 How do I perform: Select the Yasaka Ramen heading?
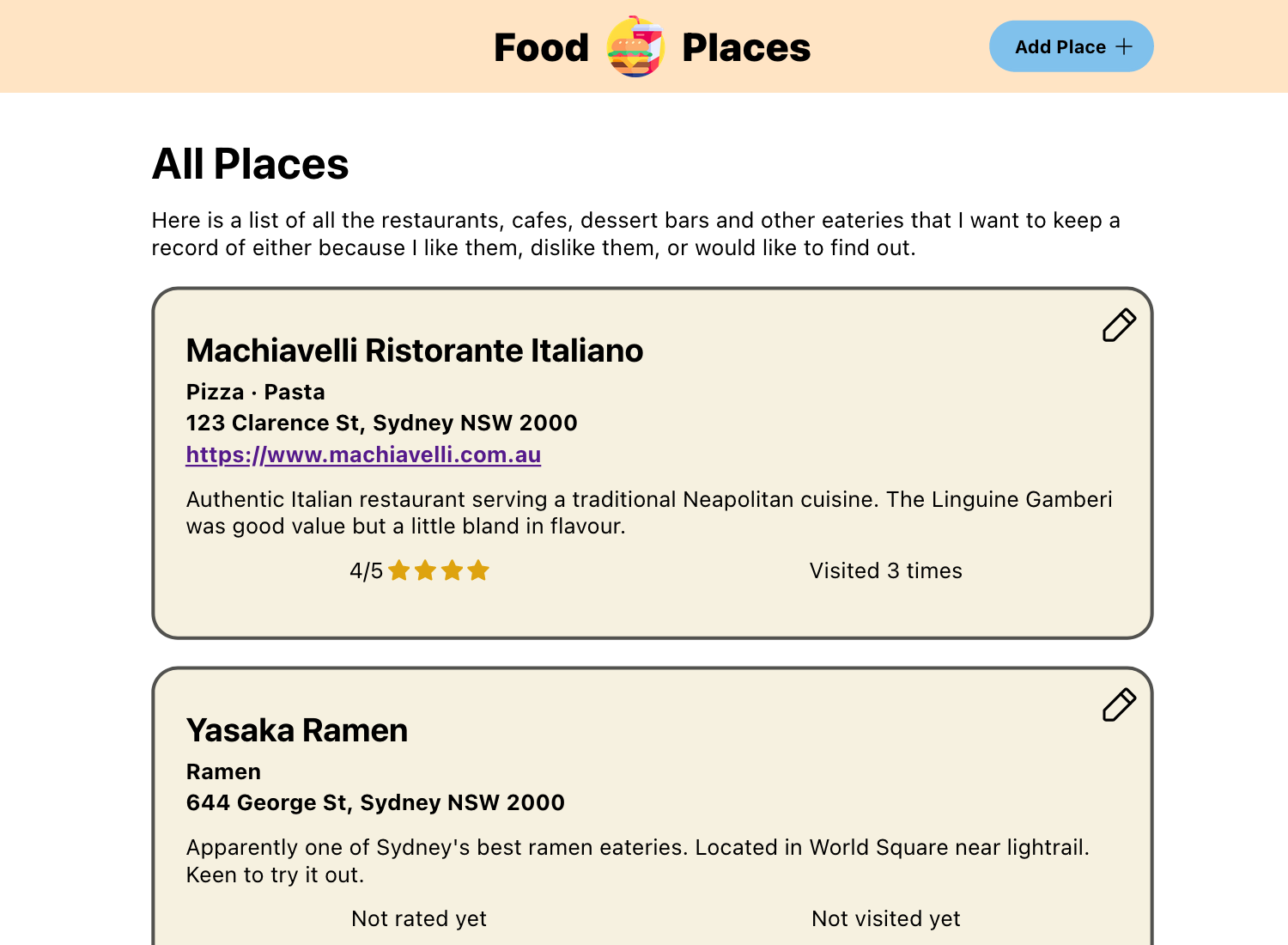coord(297,730)
